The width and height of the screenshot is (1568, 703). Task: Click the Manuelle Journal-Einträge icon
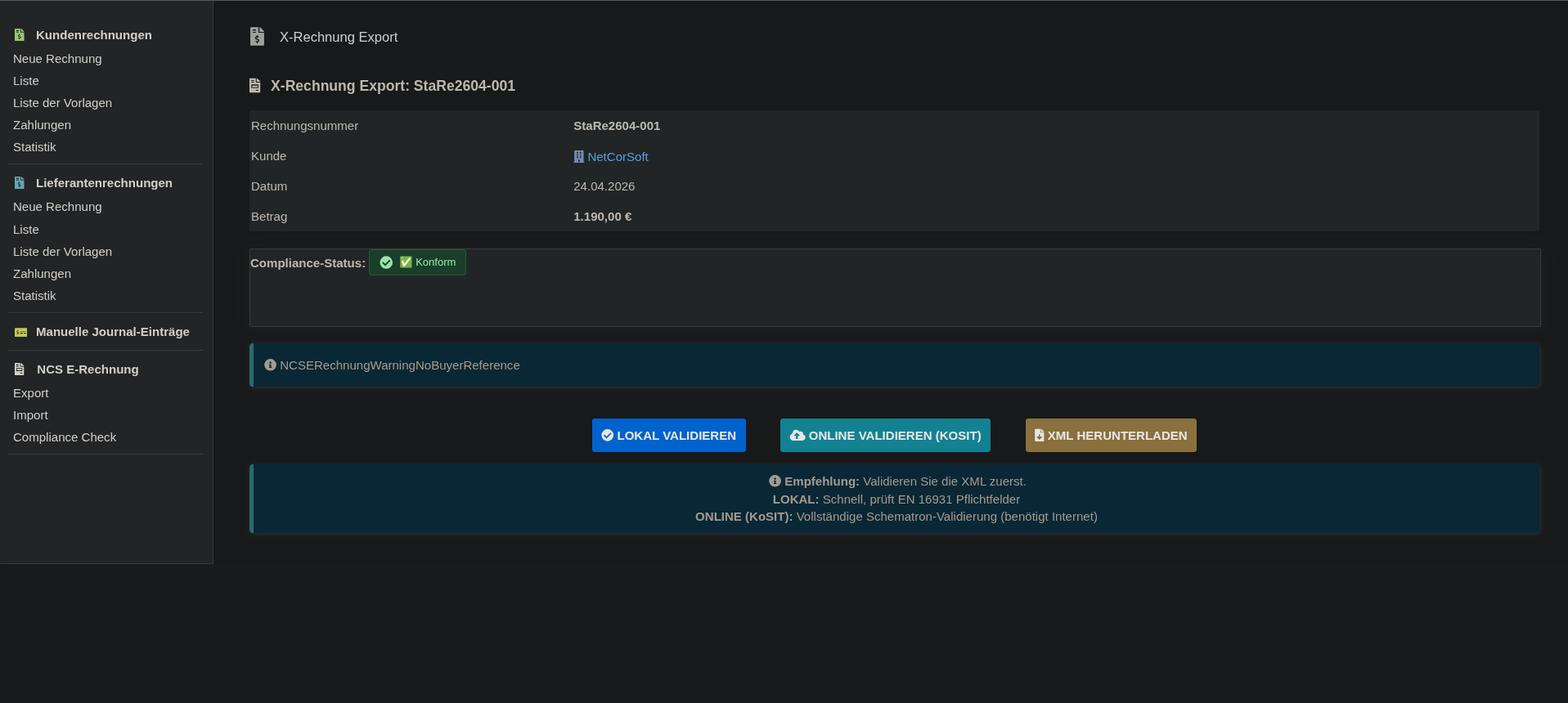(20, 332)
